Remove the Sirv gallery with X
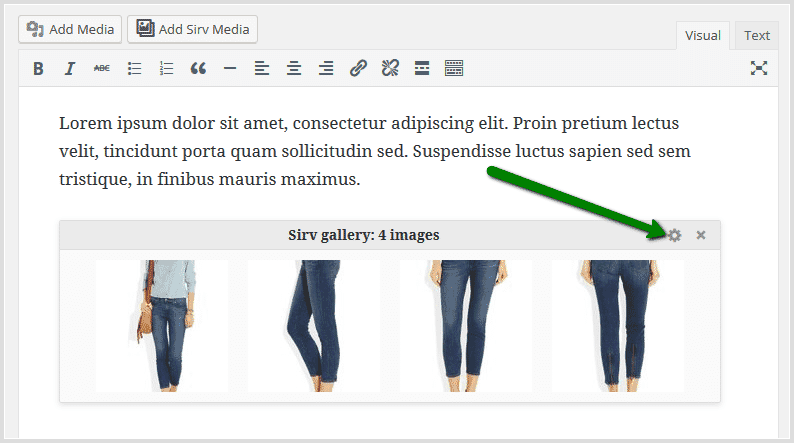 click(x=701, y=235)
